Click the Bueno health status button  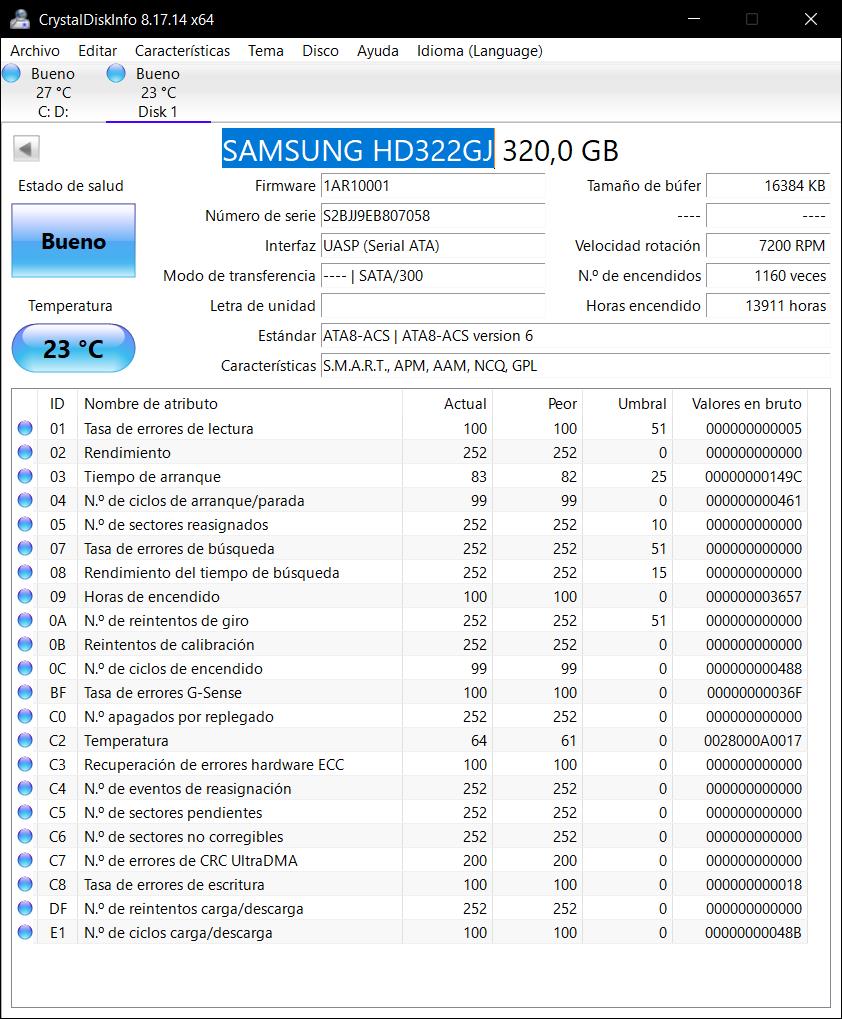point(73,241)
